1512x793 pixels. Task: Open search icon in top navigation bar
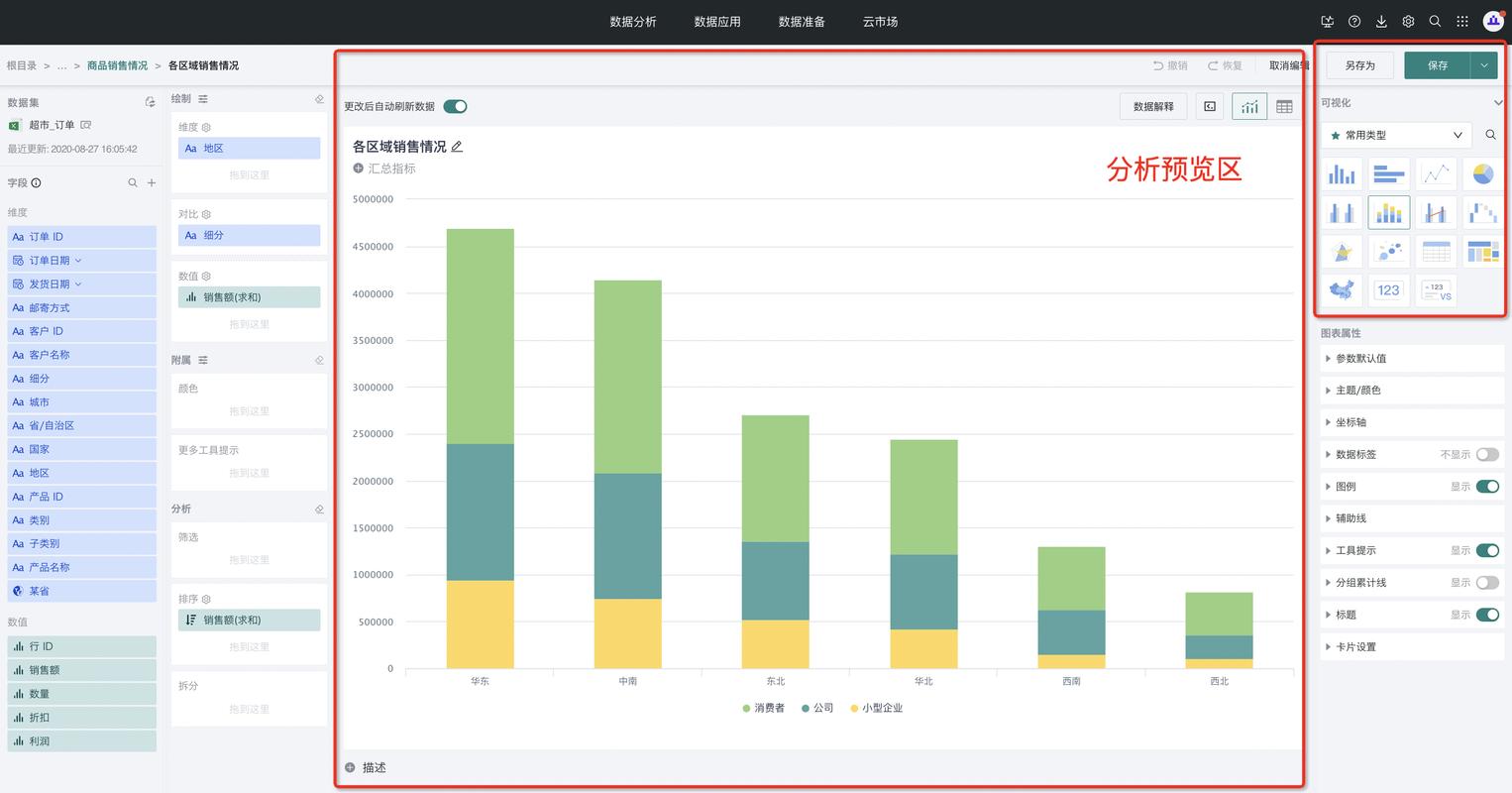pos(1435,21)
